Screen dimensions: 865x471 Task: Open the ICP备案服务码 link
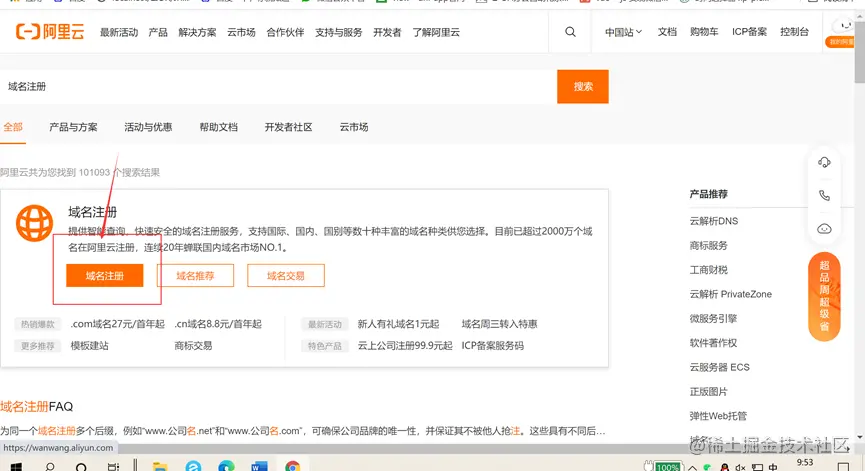(x=493, y=346)
